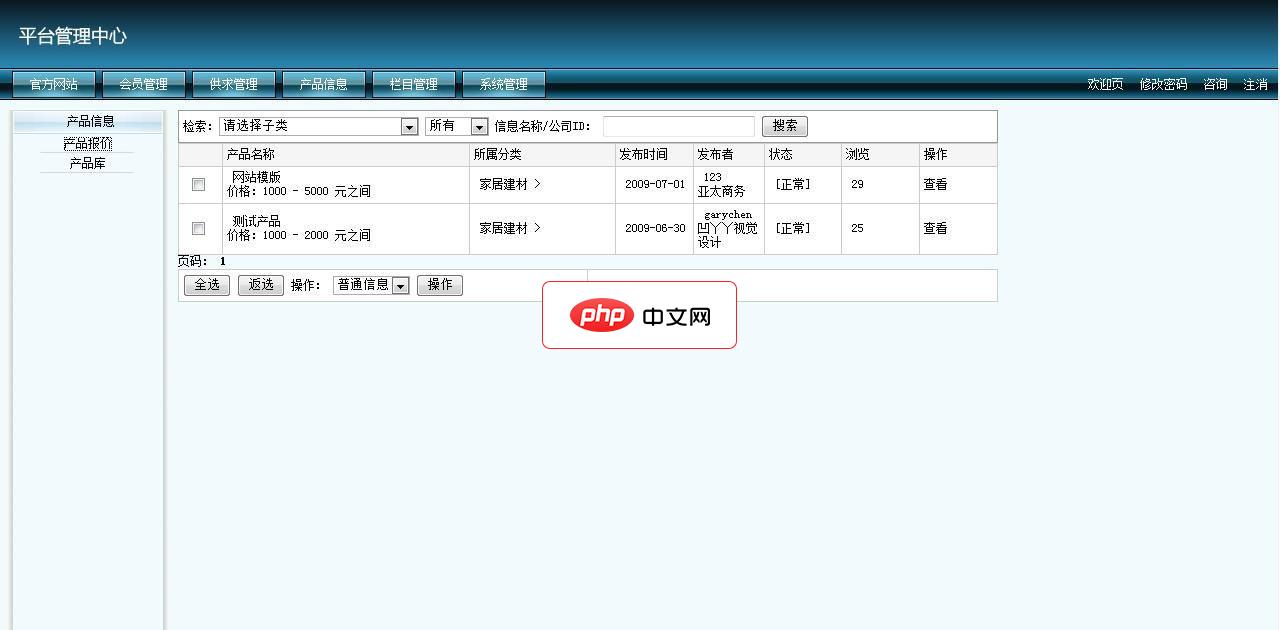
Task: Check the 网站模版 row checkbox
Action: 198,184
